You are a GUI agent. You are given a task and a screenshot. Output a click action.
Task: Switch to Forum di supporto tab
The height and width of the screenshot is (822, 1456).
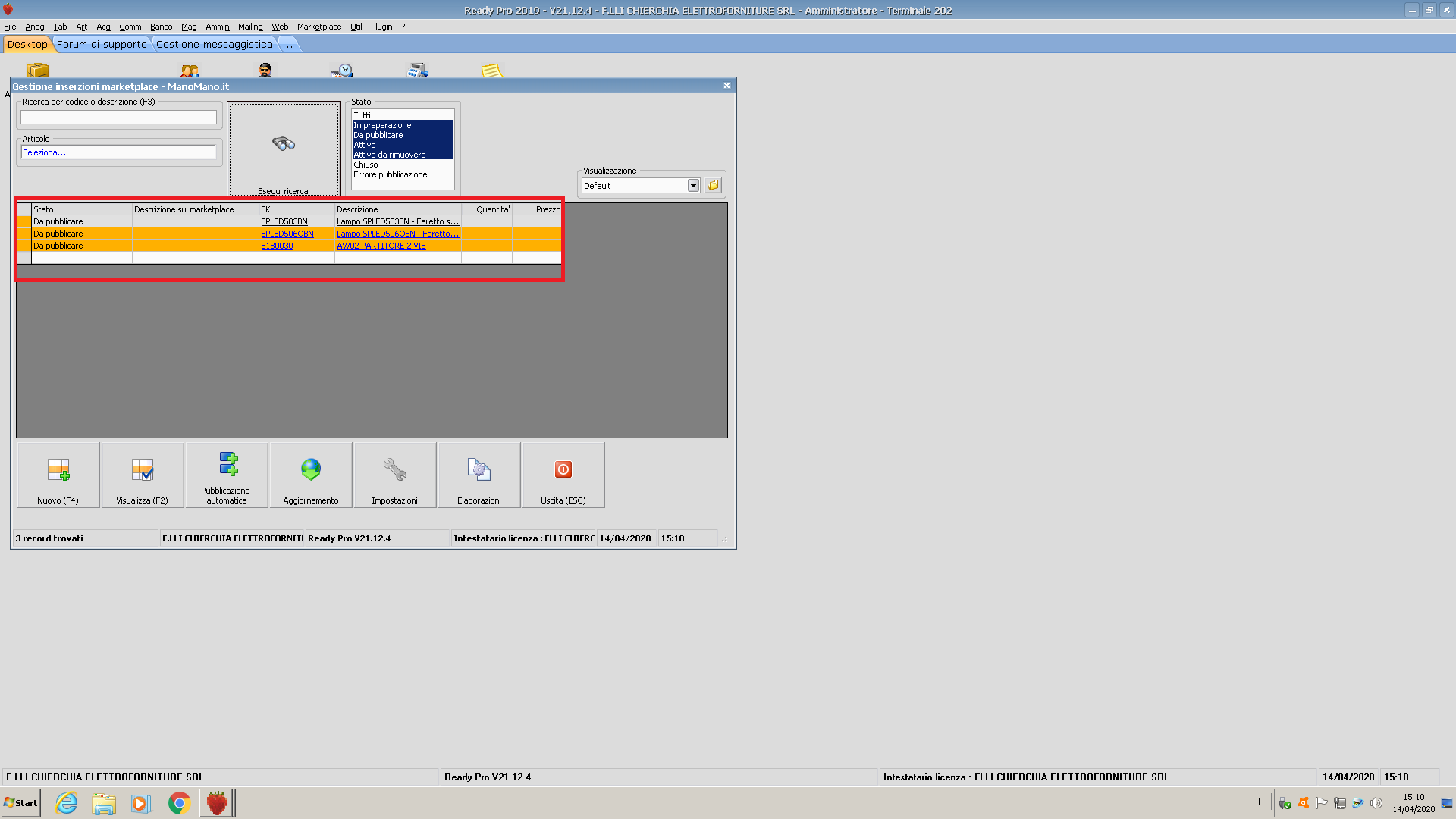[x=102, y=45]
